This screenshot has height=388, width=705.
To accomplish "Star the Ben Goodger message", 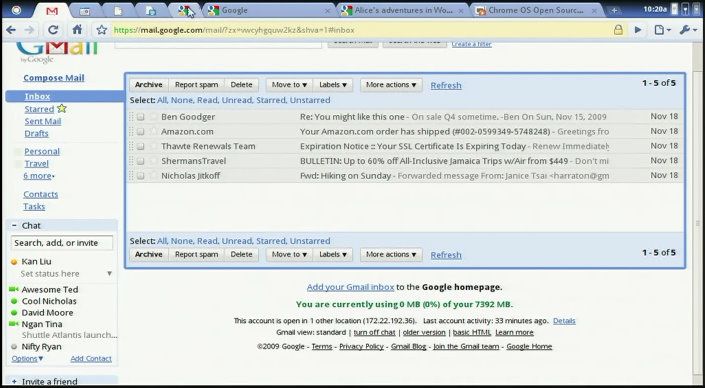I will (154, 116).
